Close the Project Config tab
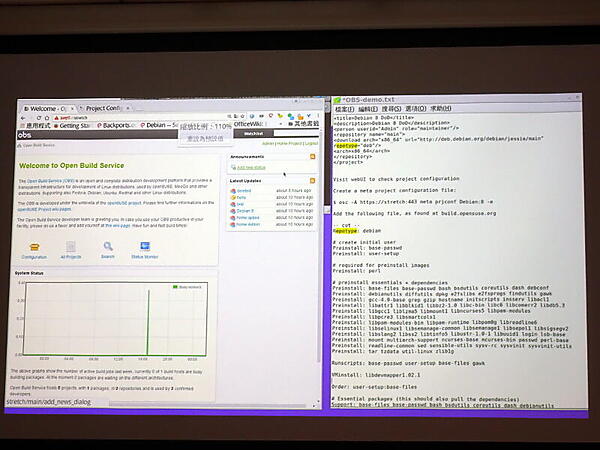The image size is (600, 450). (128, 108)
